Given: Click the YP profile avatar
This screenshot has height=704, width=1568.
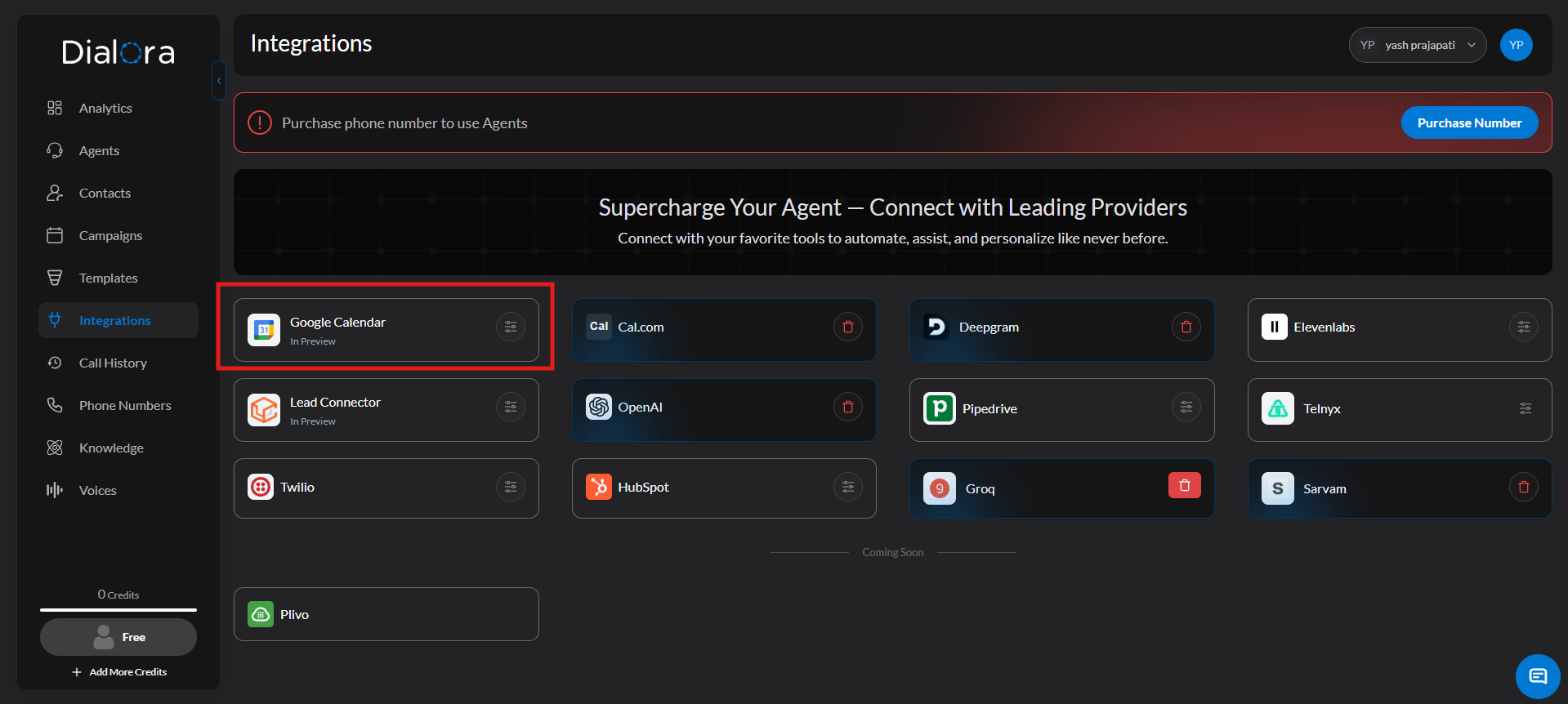Looking at the screenshot, I should point(1516,45).
